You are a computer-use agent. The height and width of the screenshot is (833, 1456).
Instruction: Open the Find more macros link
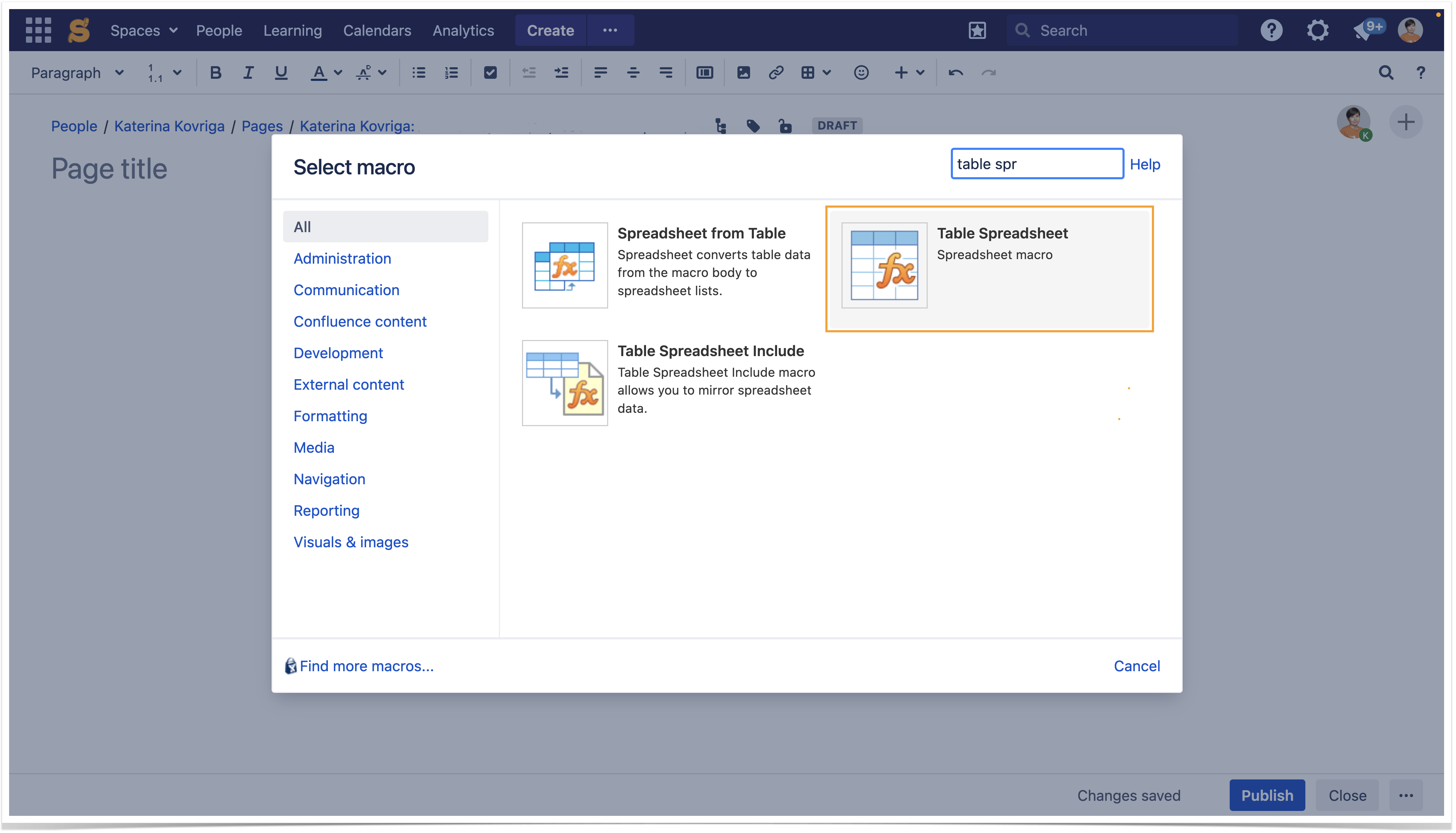pos(366,666)
